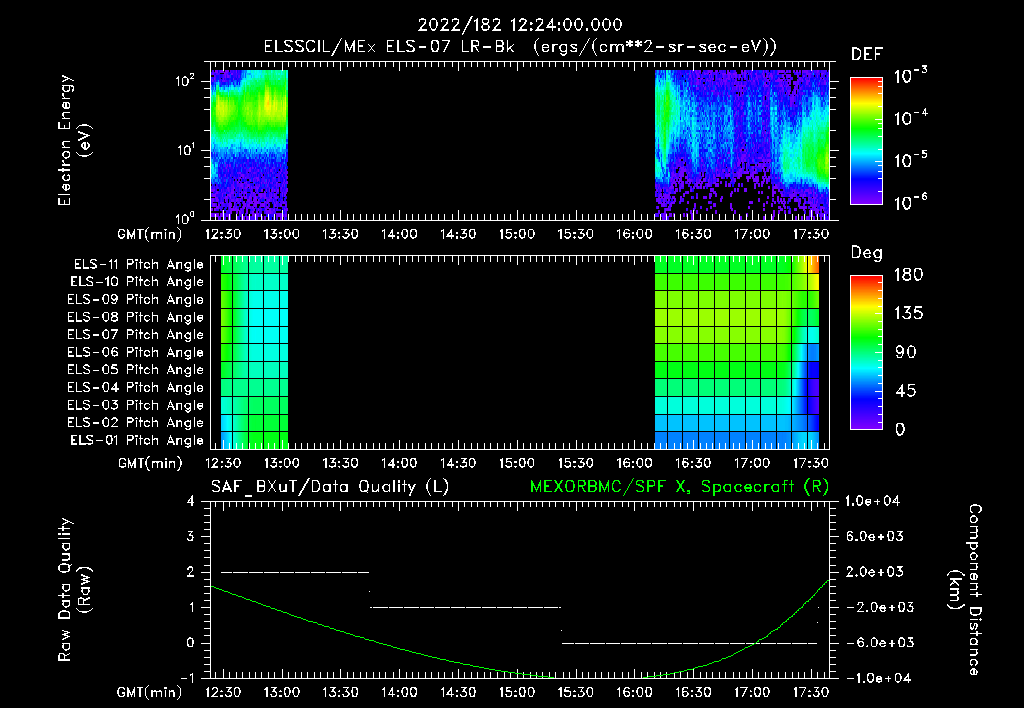1024x708 pixels.
Task: Click the GMT(min) label under the pitch angle panel
Action: (150, 463)
